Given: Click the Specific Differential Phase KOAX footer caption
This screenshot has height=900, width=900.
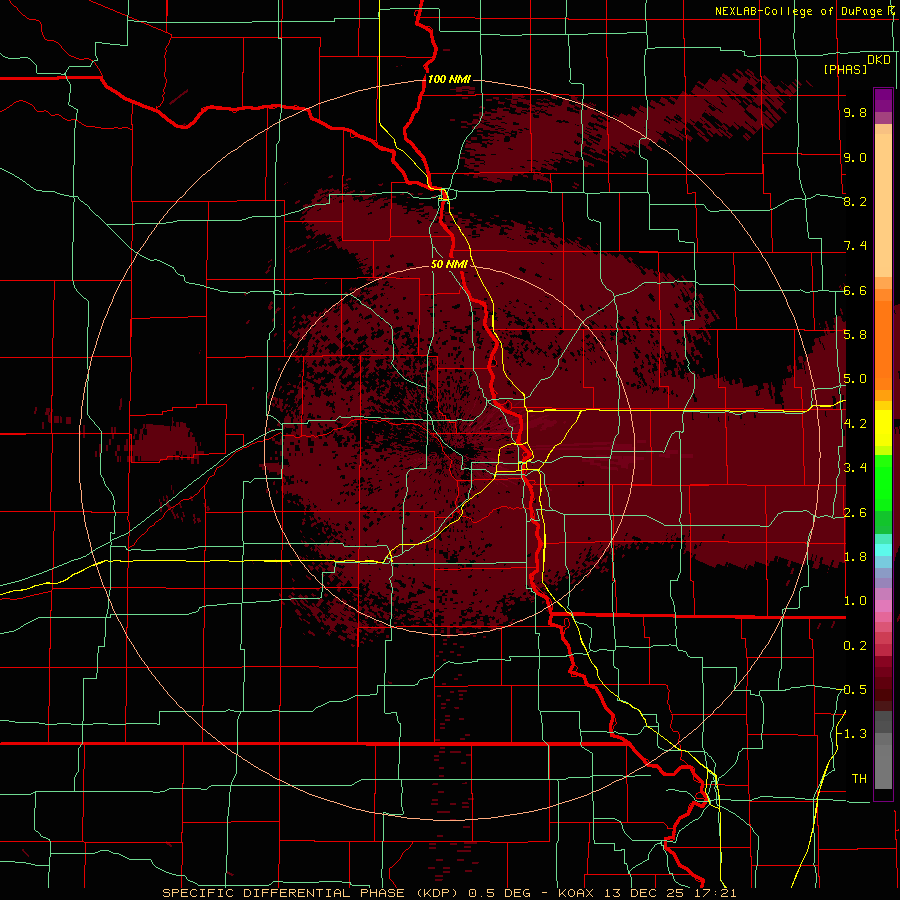Looking at the screenshot, I should click(x=449, y=893).
